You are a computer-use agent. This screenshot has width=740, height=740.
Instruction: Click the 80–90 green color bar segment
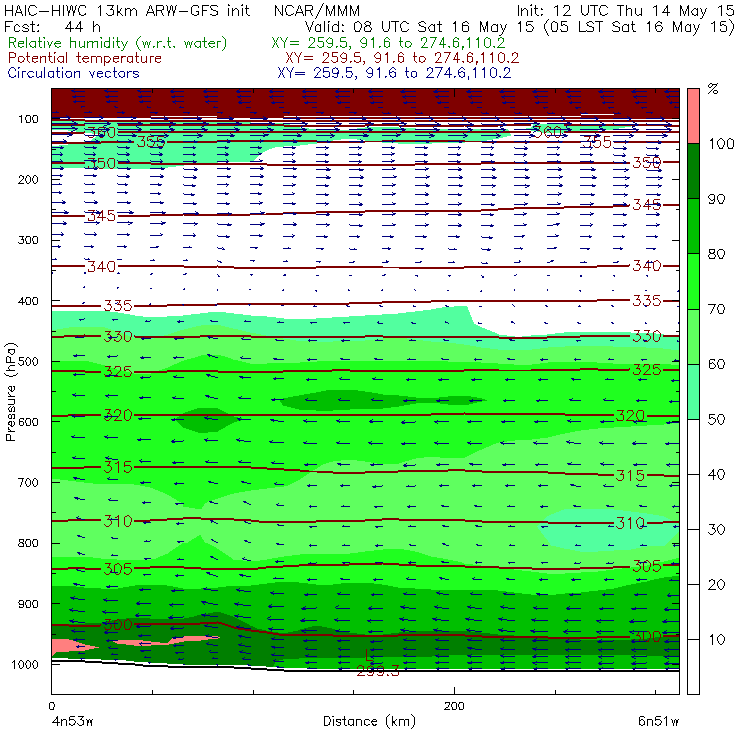click(693, 226)
